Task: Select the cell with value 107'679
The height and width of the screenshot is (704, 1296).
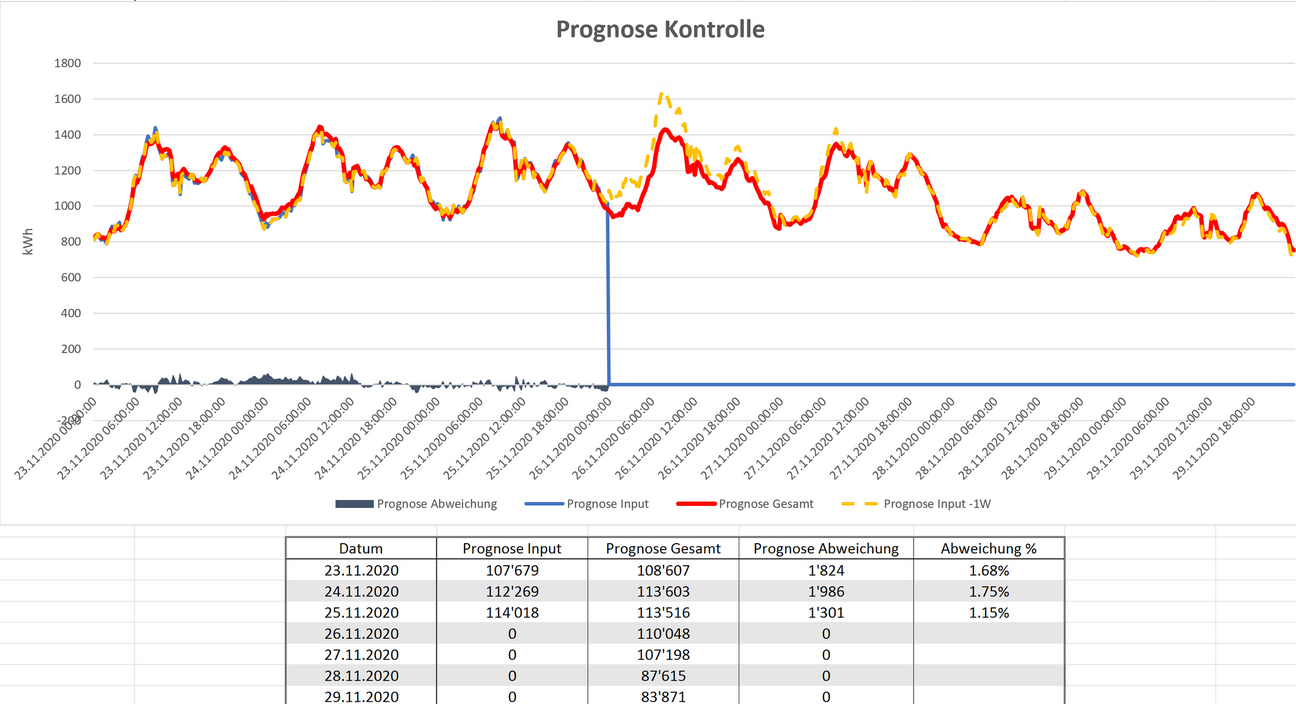Action: 512,570
